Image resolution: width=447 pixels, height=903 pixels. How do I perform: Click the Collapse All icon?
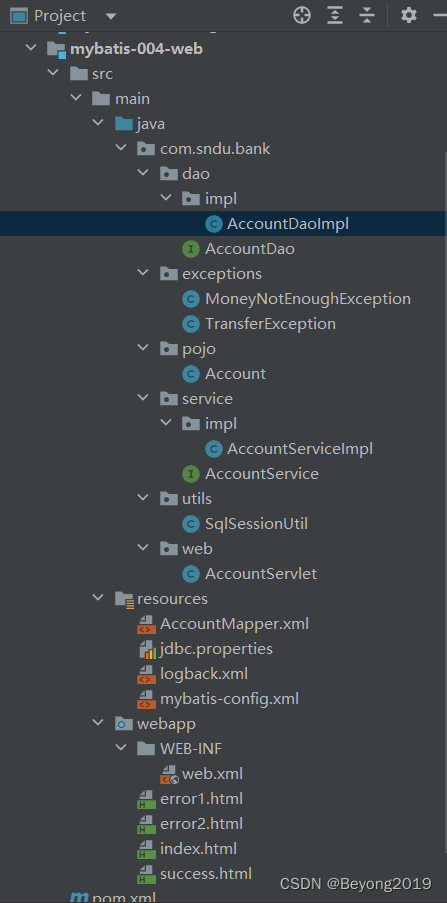367,16
